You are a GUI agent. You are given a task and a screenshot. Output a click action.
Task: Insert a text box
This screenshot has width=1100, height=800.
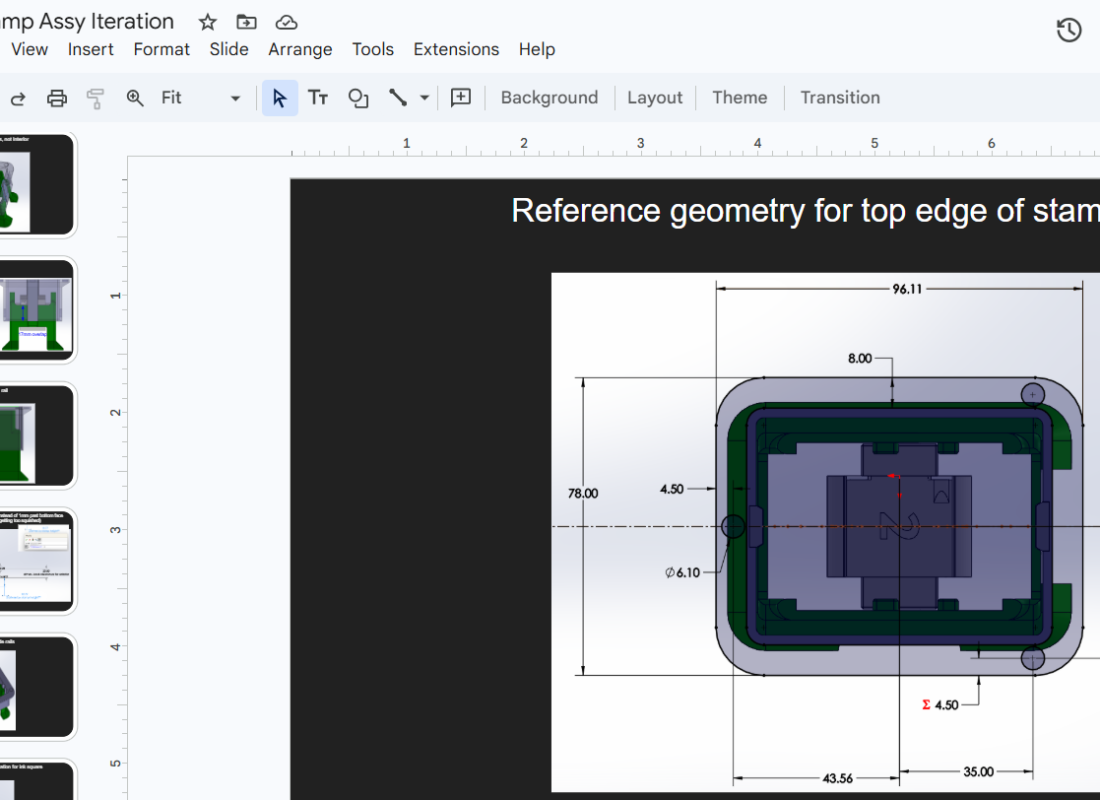[318, 98]
